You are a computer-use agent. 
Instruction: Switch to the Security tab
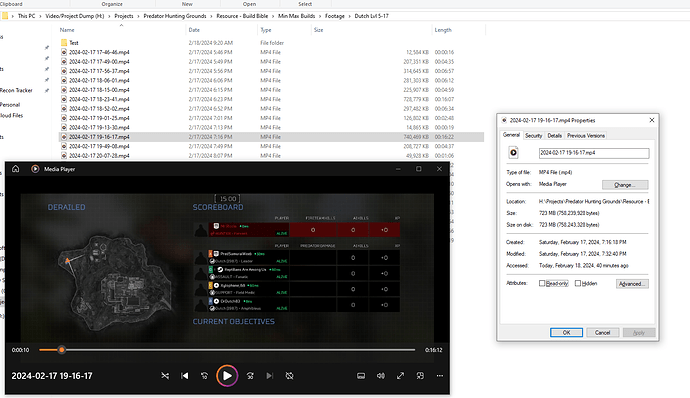click(533, 136)
